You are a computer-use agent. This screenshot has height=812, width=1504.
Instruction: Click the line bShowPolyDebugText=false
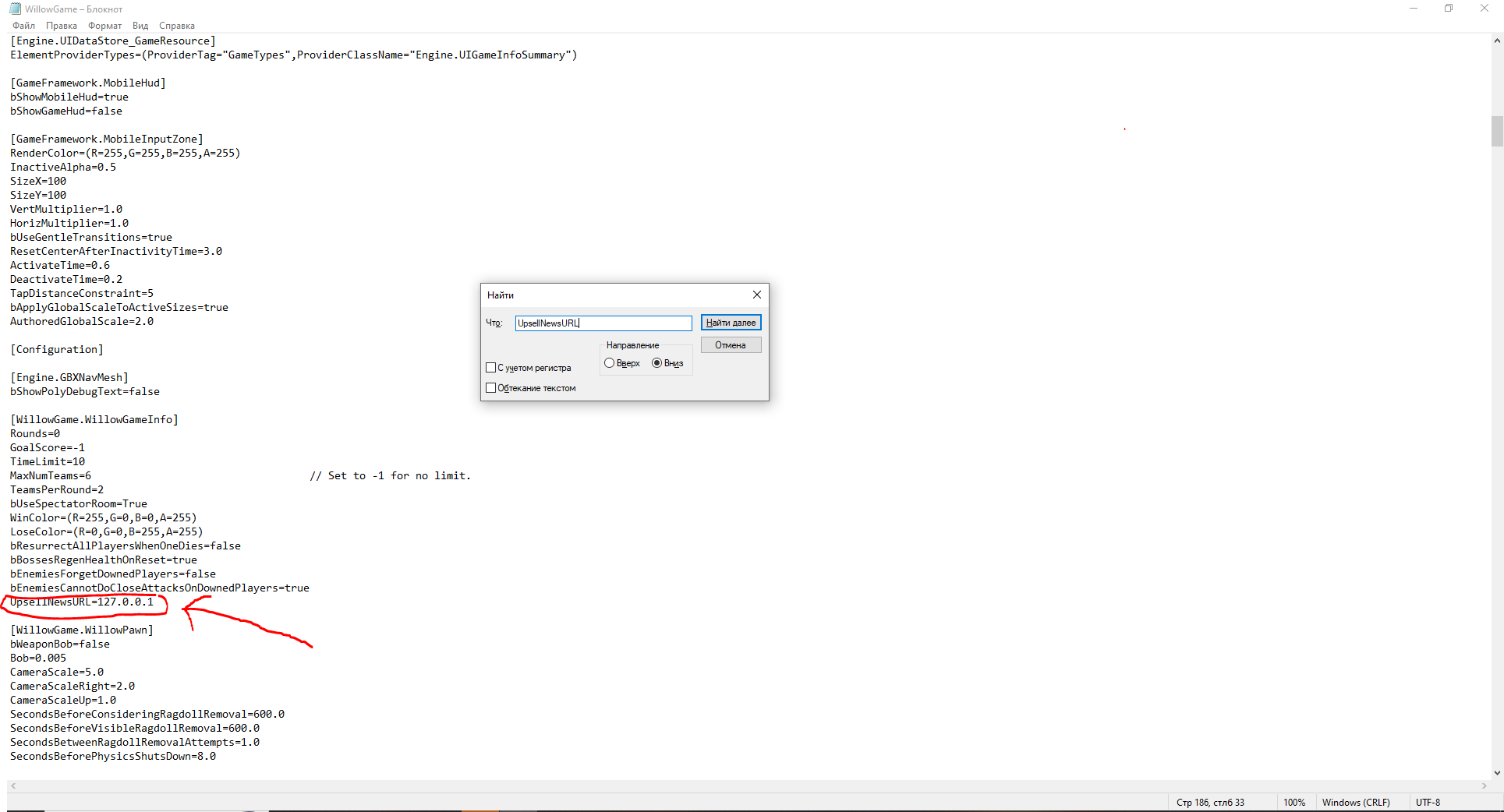point(85,392)
